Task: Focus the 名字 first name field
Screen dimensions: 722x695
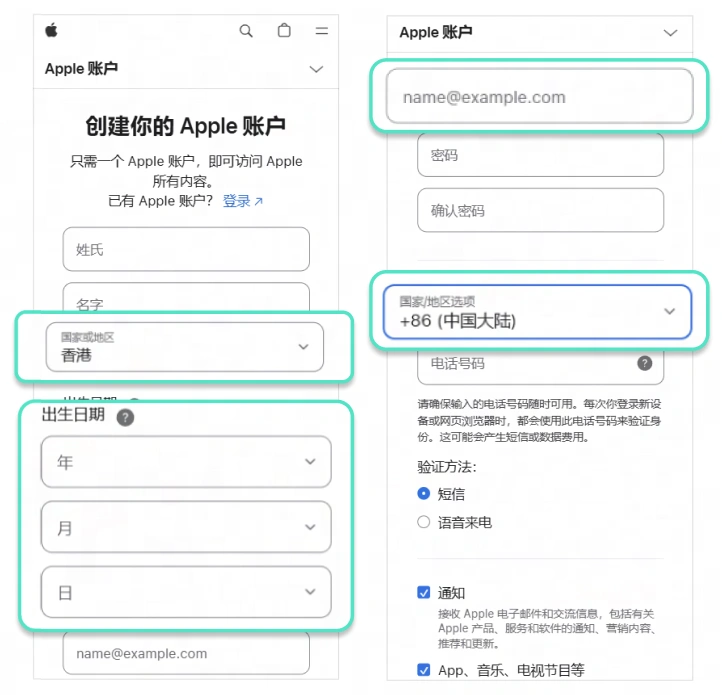Action: (186, 298)
